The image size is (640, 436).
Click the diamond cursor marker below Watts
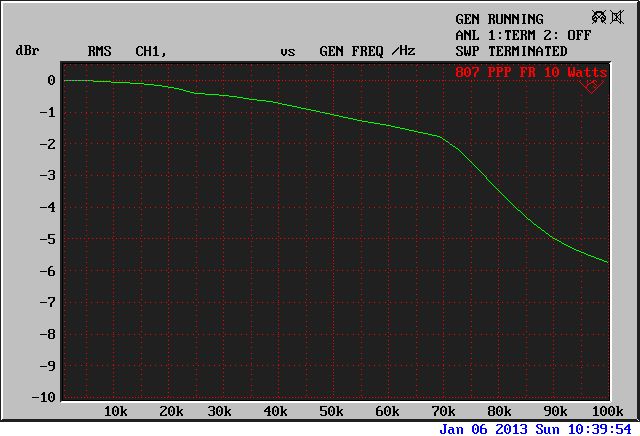tap(591, 87)
